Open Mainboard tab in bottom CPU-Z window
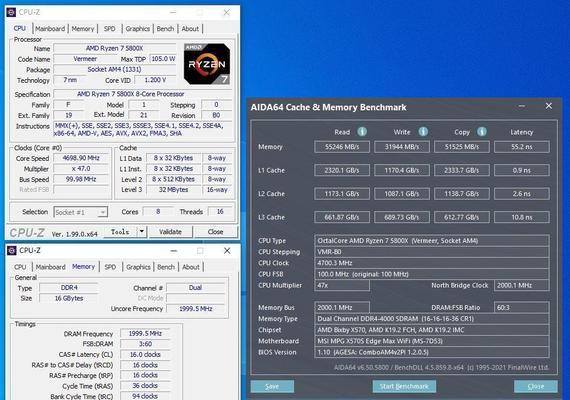This screenshot has width=570, height=400. (51, 267)
